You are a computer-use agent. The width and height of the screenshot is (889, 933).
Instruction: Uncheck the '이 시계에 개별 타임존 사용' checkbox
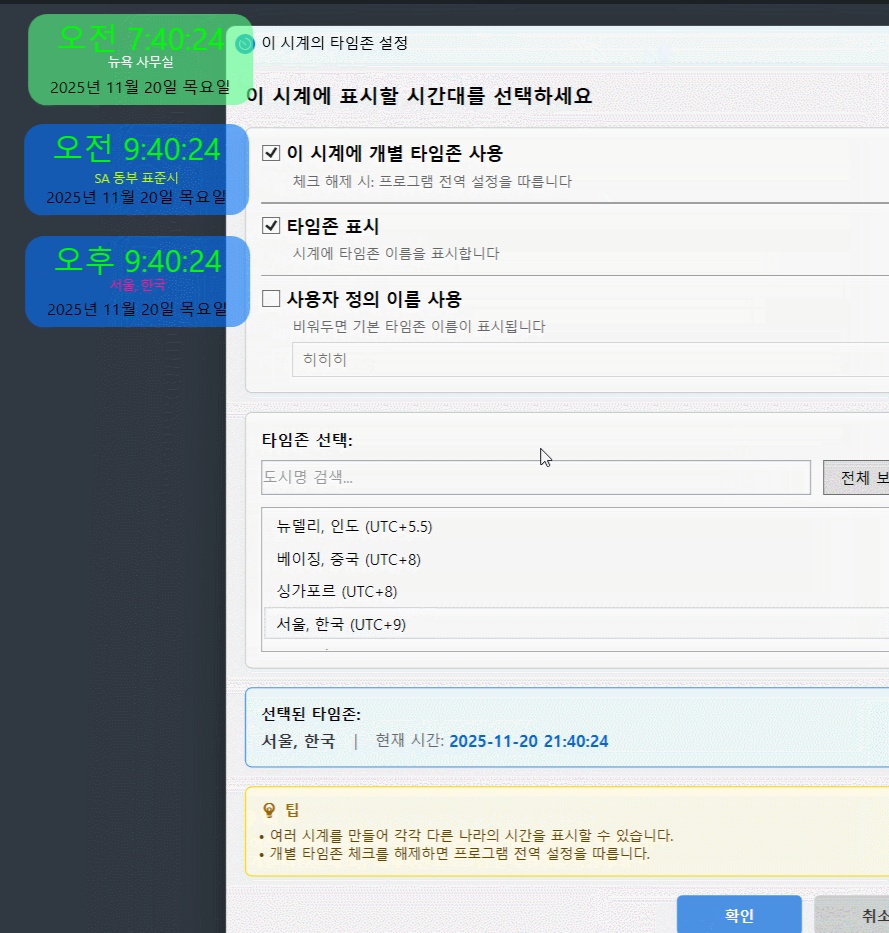[x=270, y=153]
